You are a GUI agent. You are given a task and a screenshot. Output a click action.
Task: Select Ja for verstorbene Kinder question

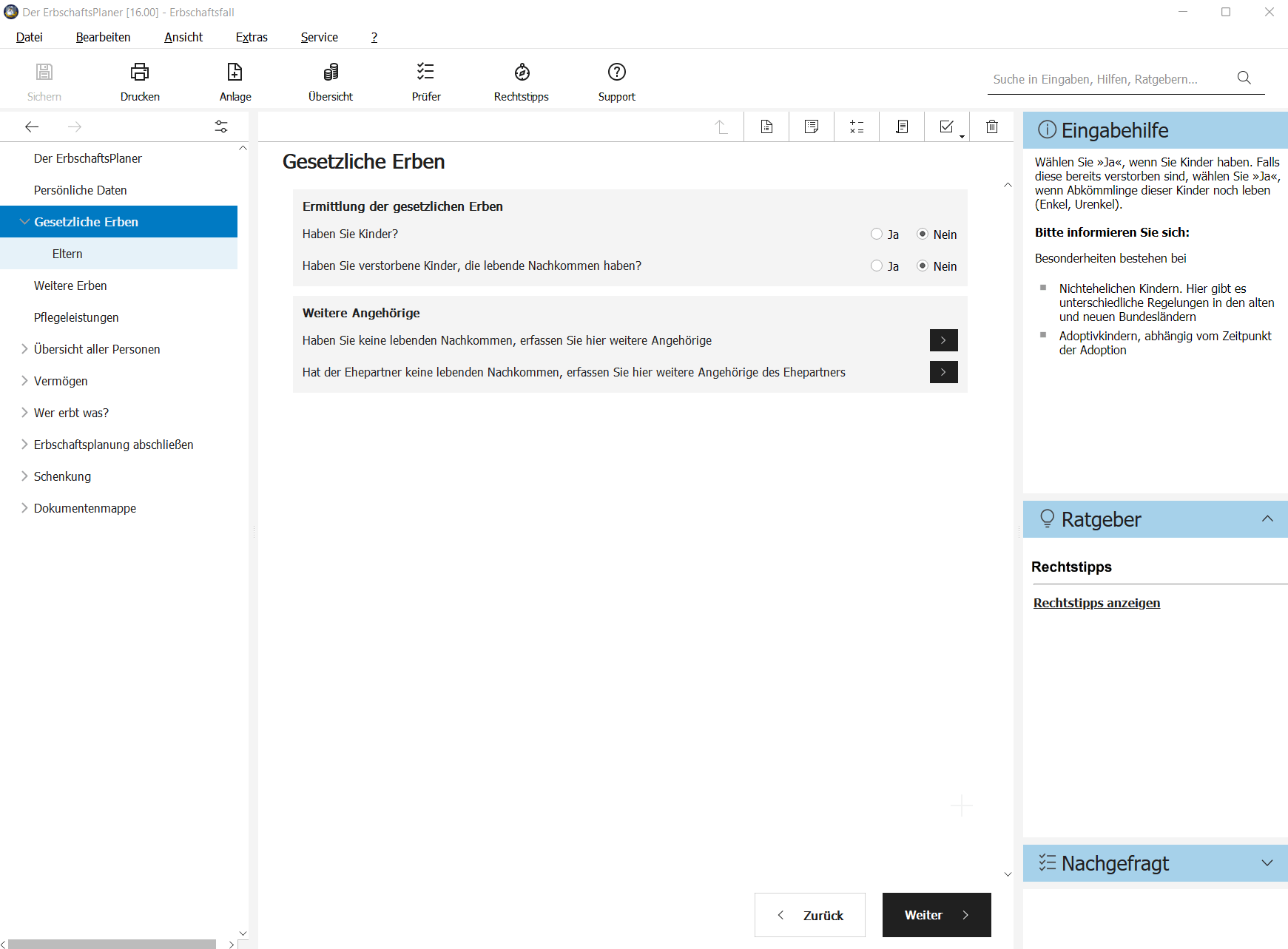click(x=877, y=266)
